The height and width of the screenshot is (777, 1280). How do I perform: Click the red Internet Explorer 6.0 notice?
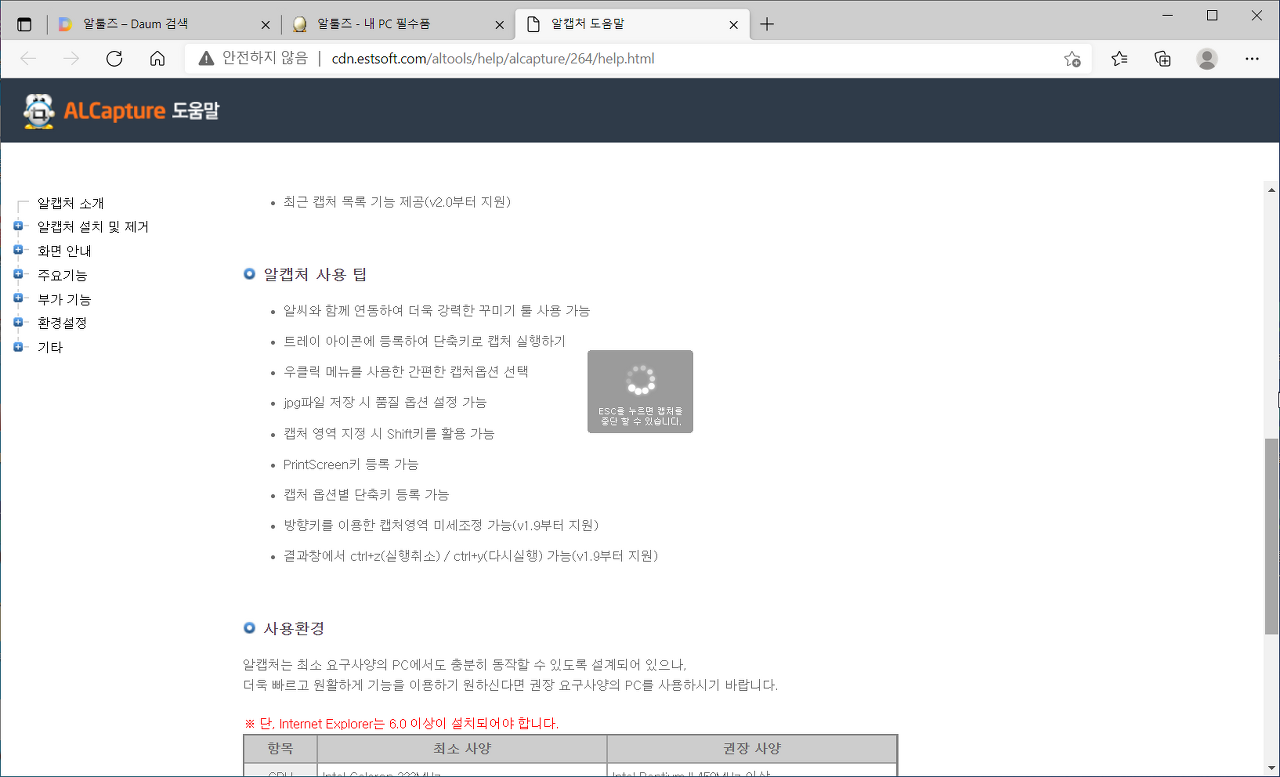pos(401,723)
